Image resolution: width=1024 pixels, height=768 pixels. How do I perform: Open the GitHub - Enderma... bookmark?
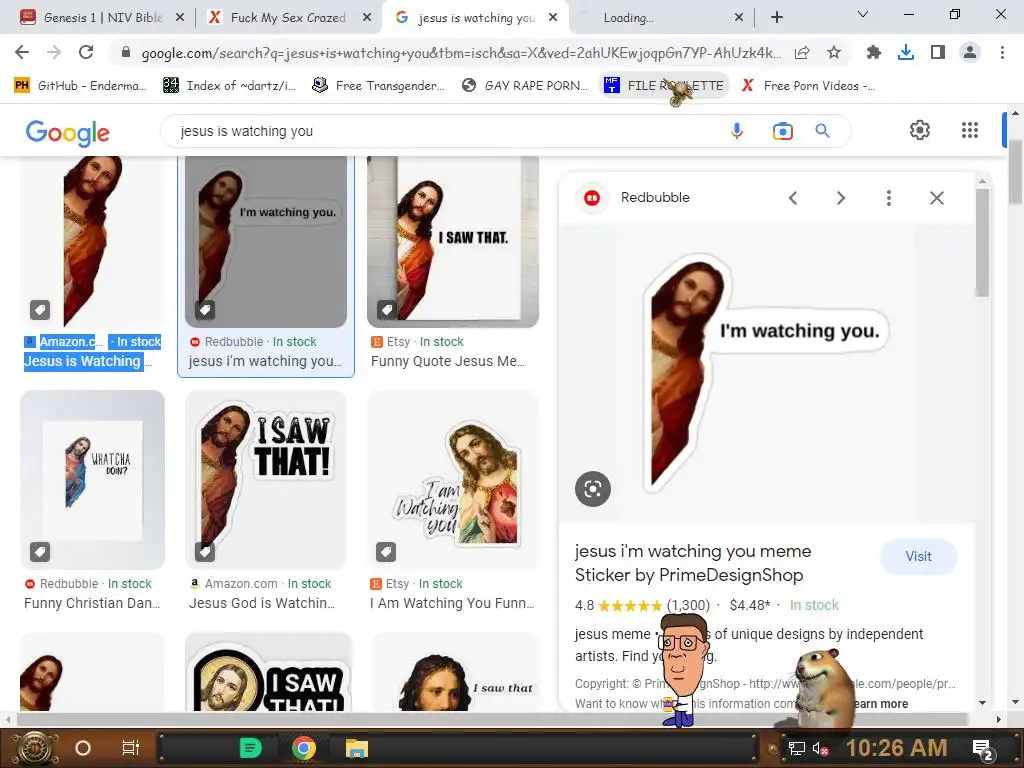(x=80, y=86)
